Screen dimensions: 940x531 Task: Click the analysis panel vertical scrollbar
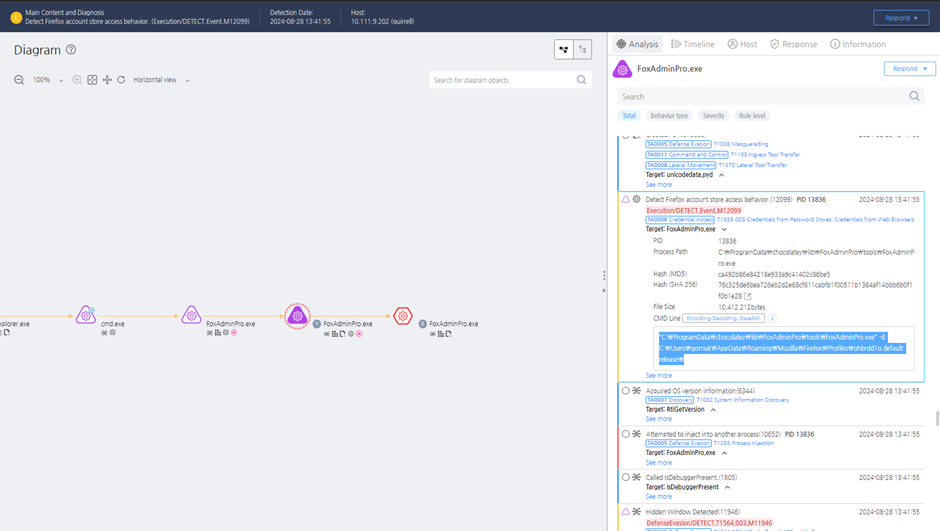click(937, 418)
